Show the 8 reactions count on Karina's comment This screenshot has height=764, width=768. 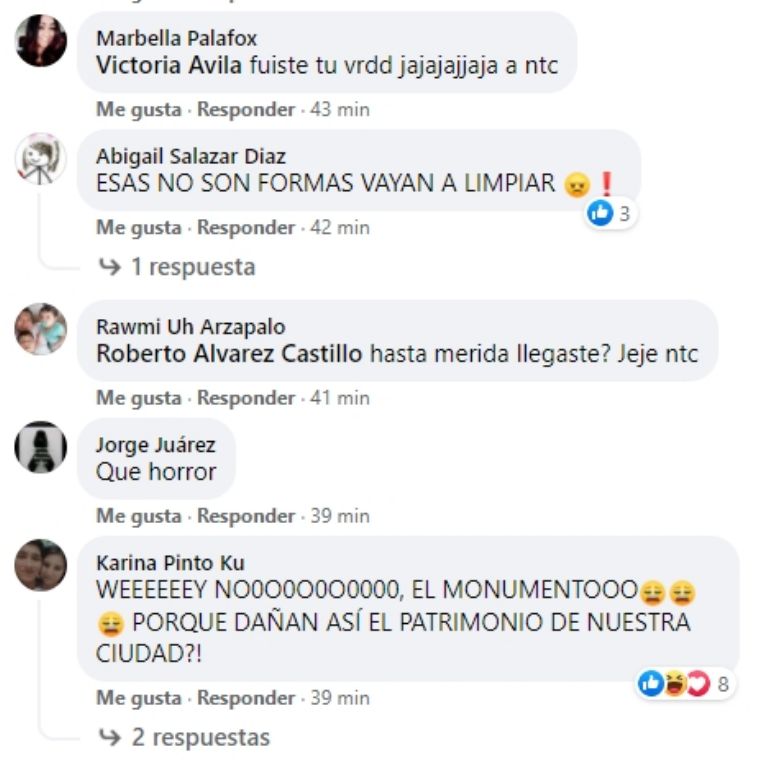coord(723,684)
